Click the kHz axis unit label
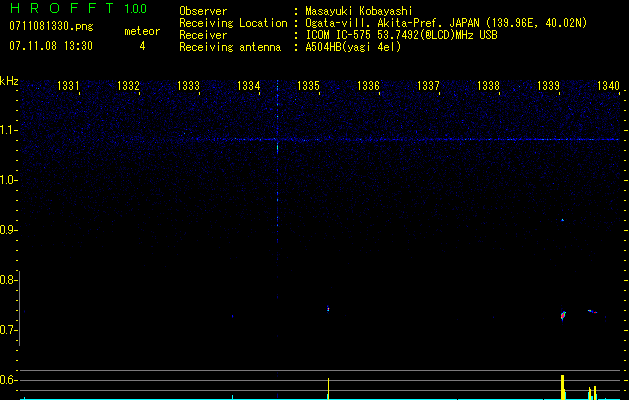Image resolution: width=629 pixels, height=400 pixels. pyautogui.click(x=9, y=81)
